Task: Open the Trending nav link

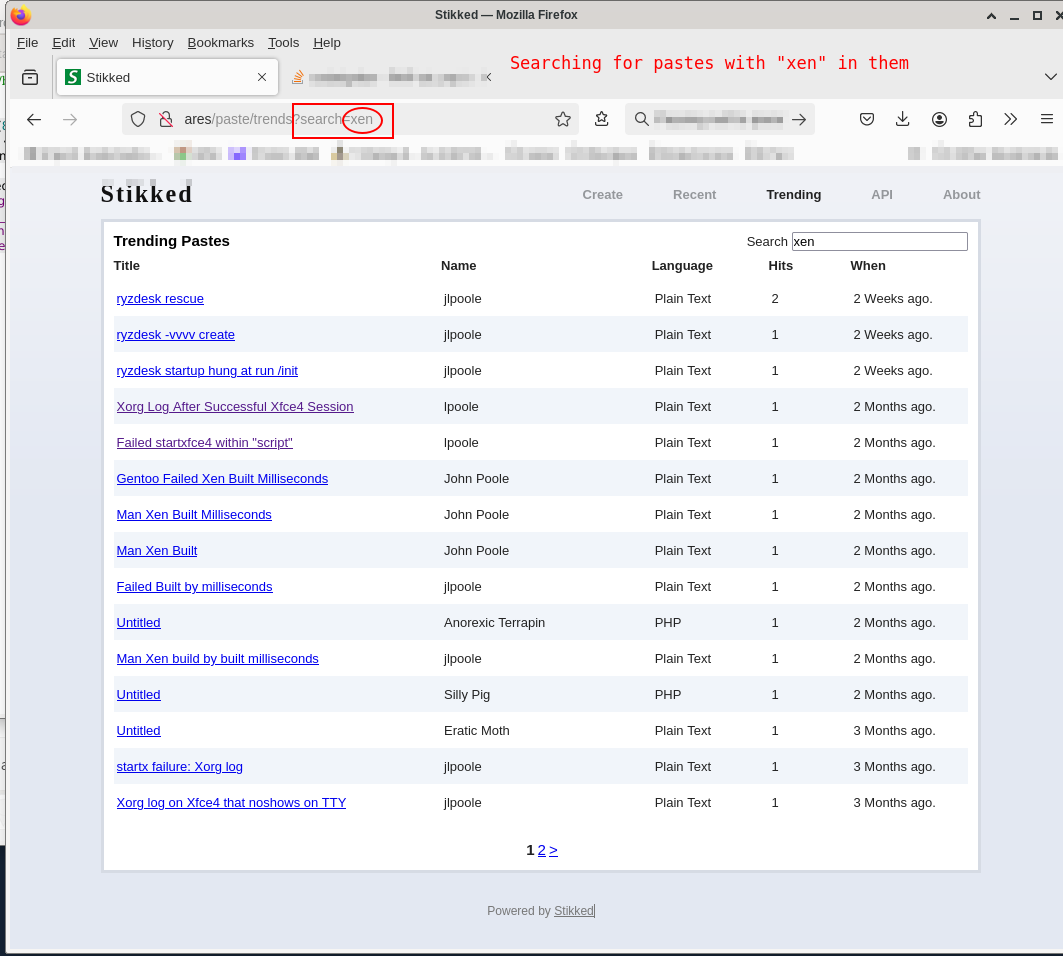Action: point(793,195)
